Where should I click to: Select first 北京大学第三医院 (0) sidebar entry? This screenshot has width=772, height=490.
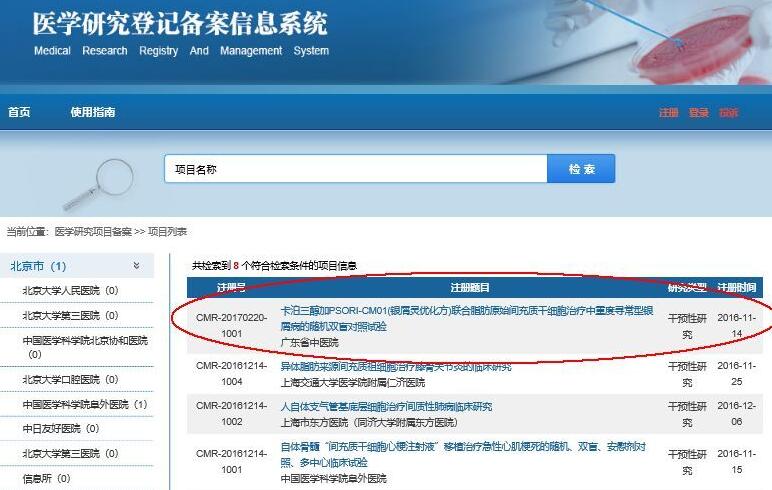click(70, 315)
